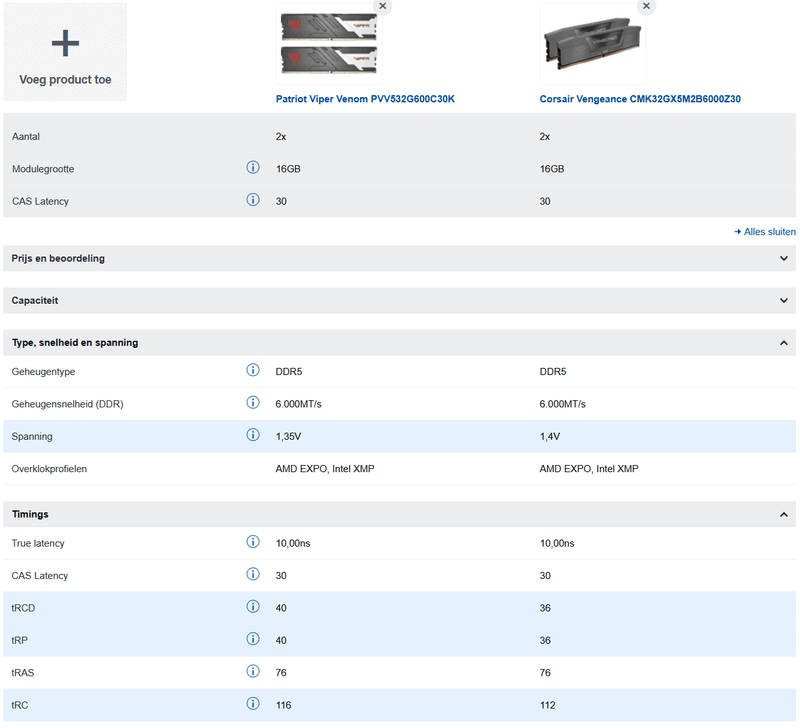Show info for CAS Latency in summary
Screen dimensions: 800x728
pos(253,200)
